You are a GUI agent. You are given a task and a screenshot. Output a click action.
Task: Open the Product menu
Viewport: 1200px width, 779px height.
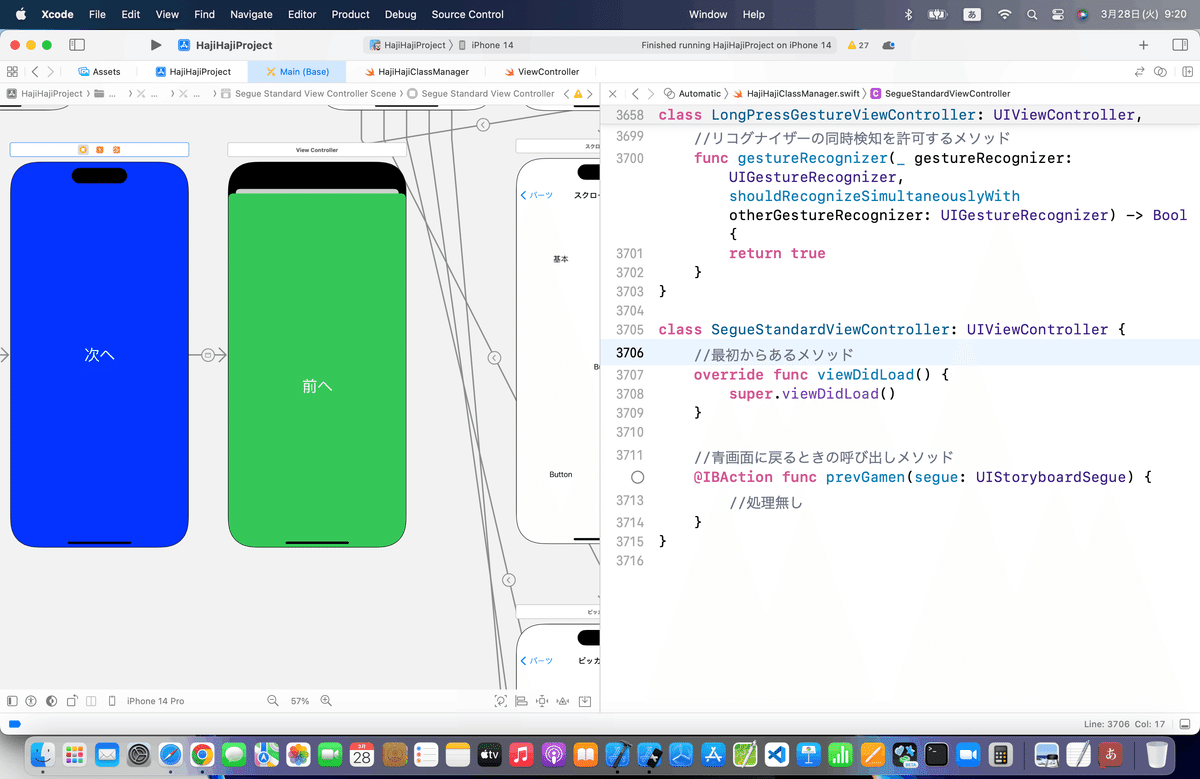pyautogui.click(x=351, y=15)
